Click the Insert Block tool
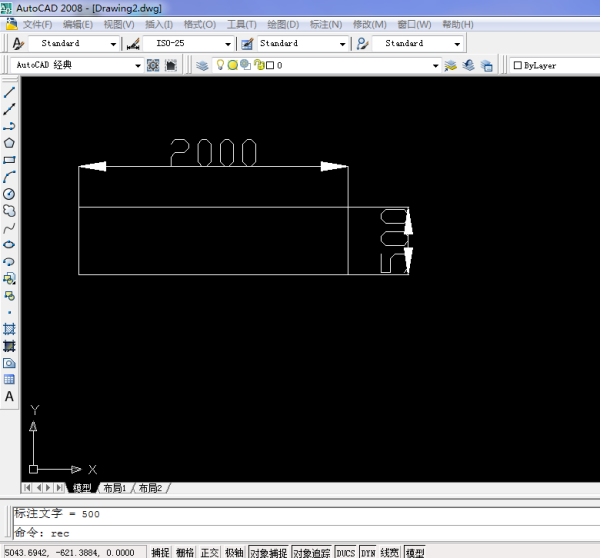 tap(9, 278)
